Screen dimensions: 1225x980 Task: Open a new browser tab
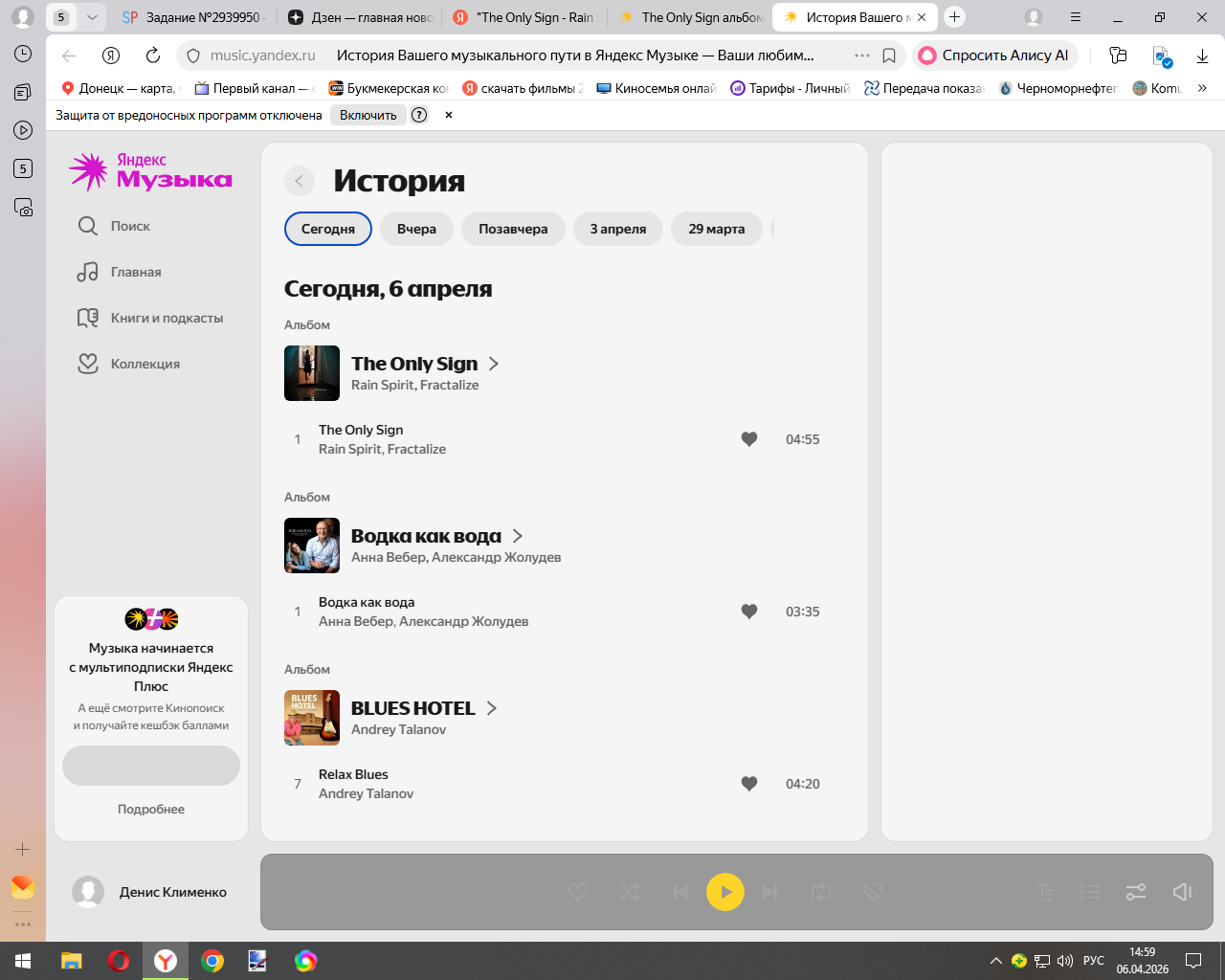[x=954, y=17]
